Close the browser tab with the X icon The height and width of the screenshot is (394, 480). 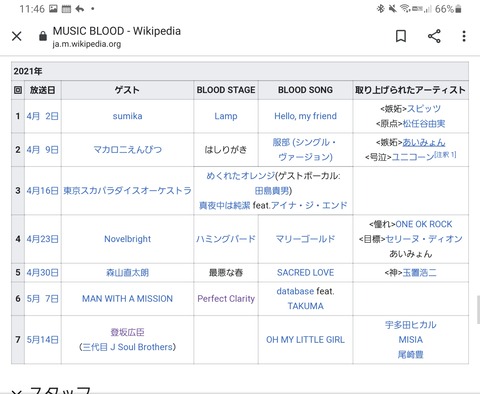pyautogui.click(x=17, y=36)
